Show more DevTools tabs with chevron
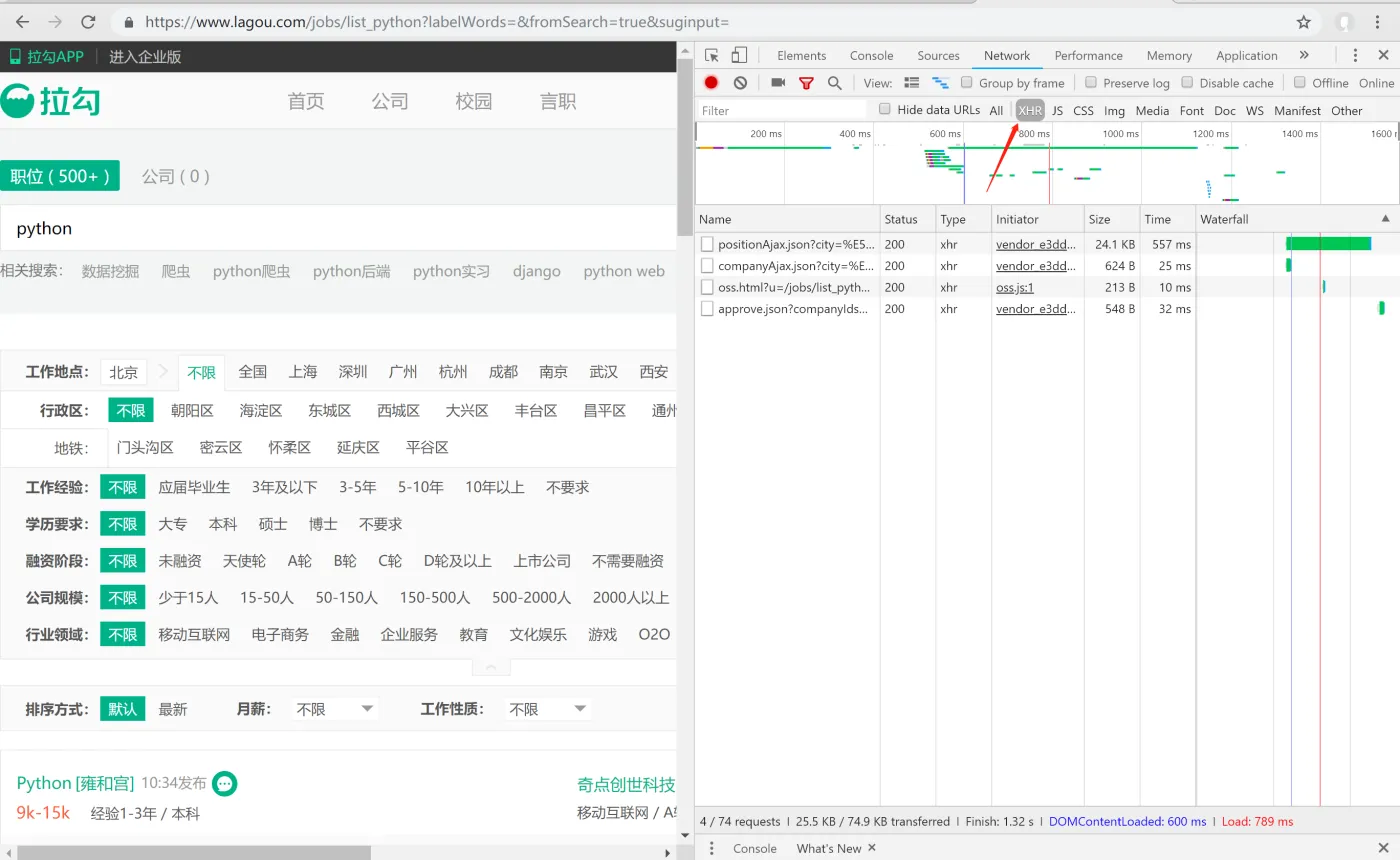 (1304, 55)
